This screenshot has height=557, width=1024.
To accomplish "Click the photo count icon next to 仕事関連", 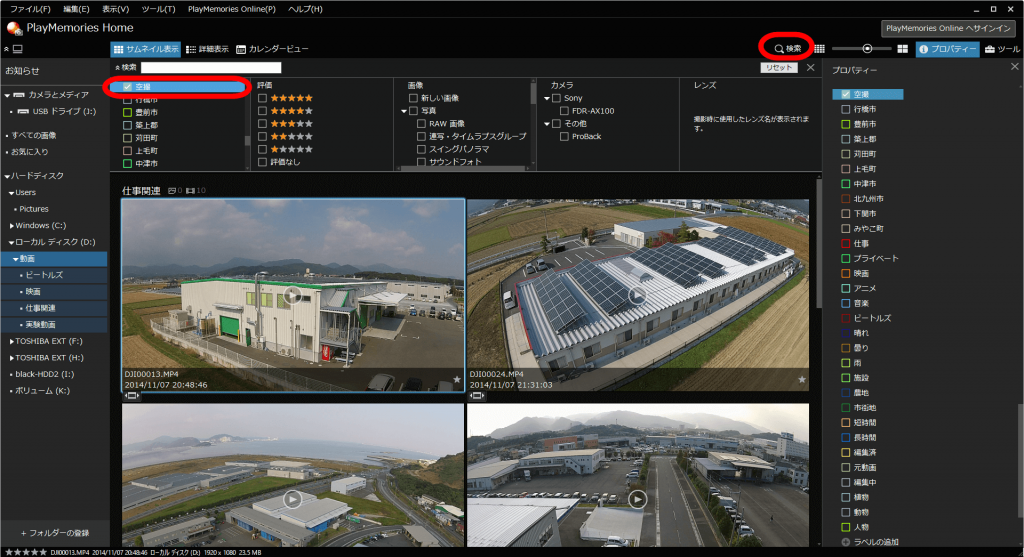I will coord(172,191).
